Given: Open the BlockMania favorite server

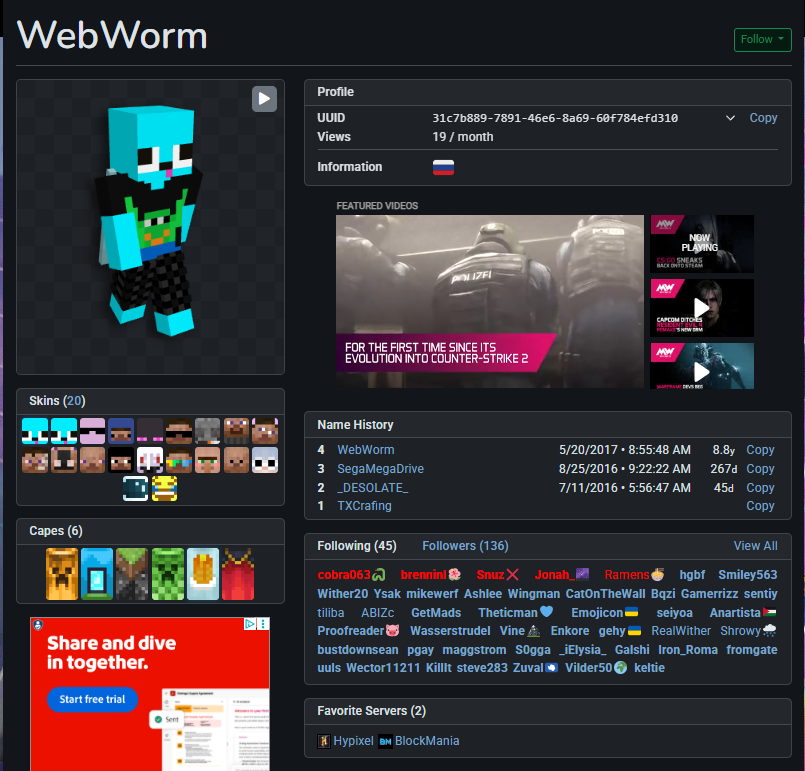Looking at the screenshot, I should point(427,741).
